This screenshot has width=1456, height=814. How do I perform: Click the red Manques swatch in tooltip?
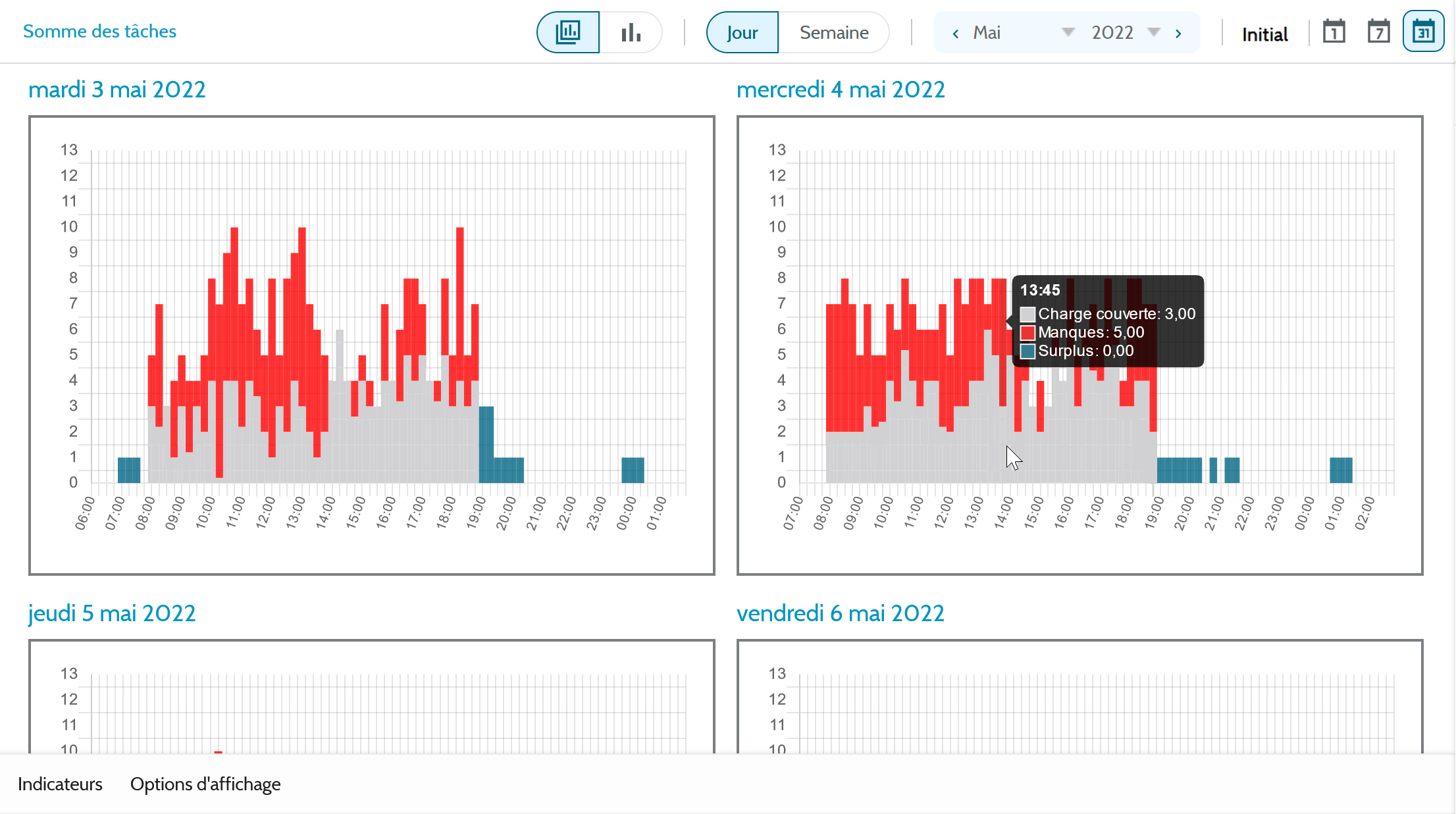(x=1027, y=333)
